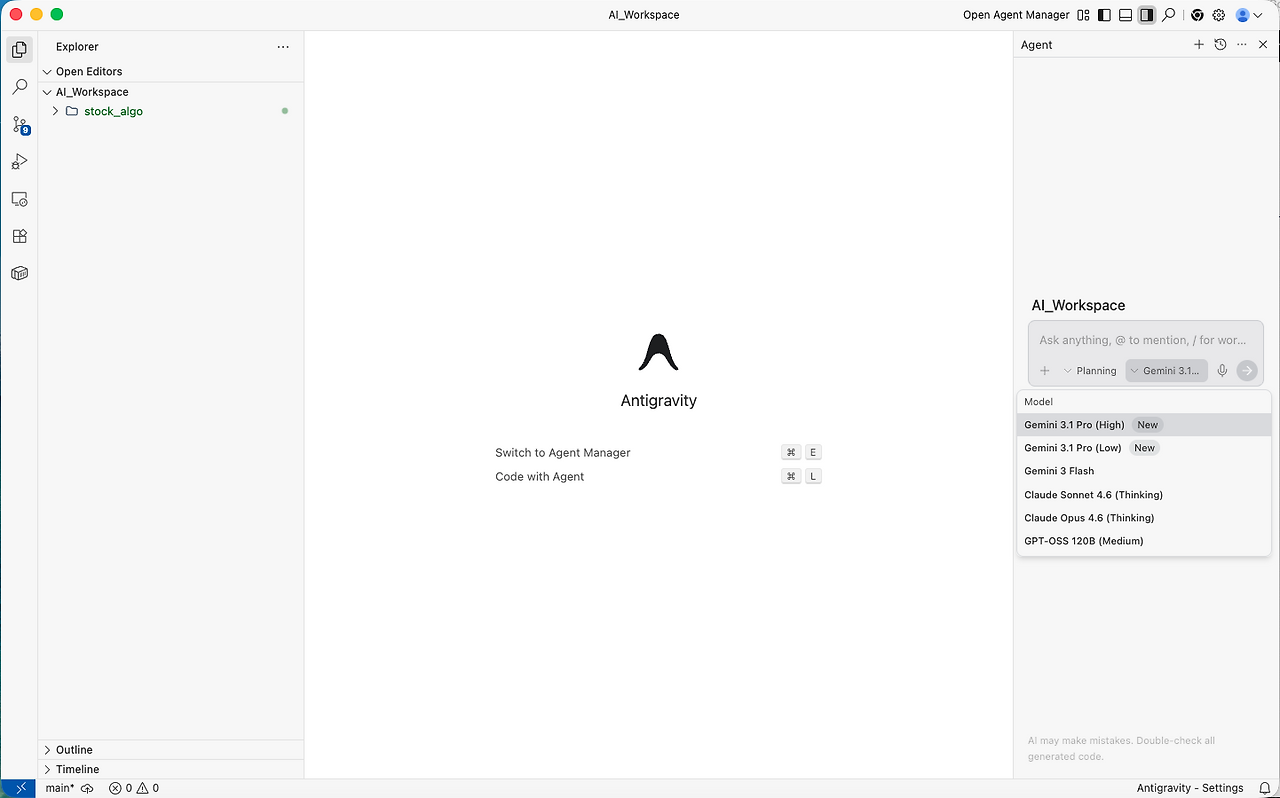Toggle the bottom panel visibility
This screenshot has width=1280, height=798.
tap(1125, 15)
